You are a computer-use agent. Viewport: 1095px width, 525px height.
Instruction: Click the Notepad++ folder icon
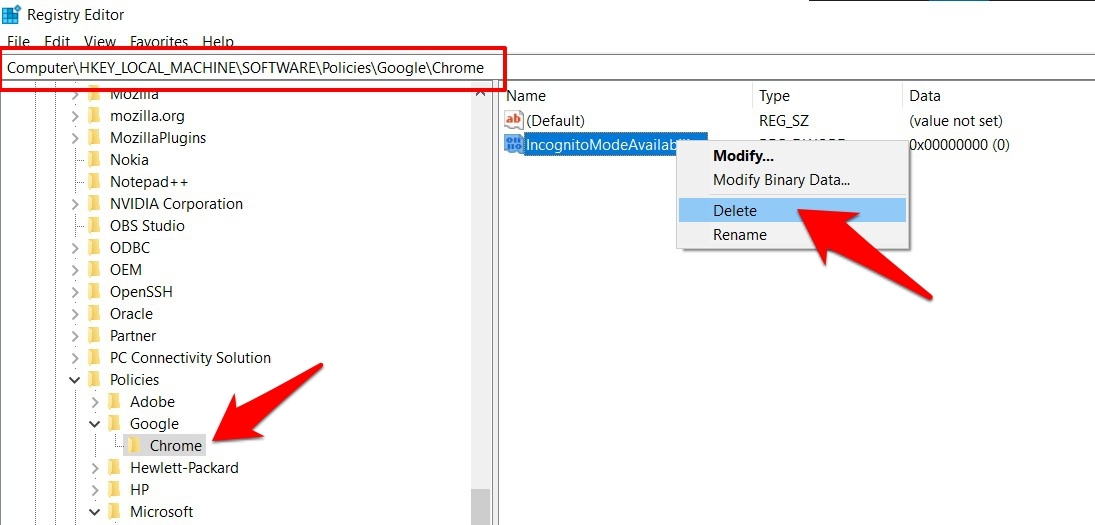coord(95,182)
